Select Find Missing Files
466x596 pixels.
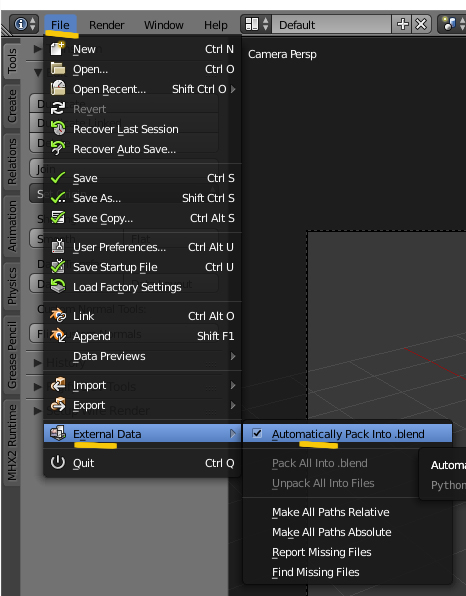tap(347, 572)
